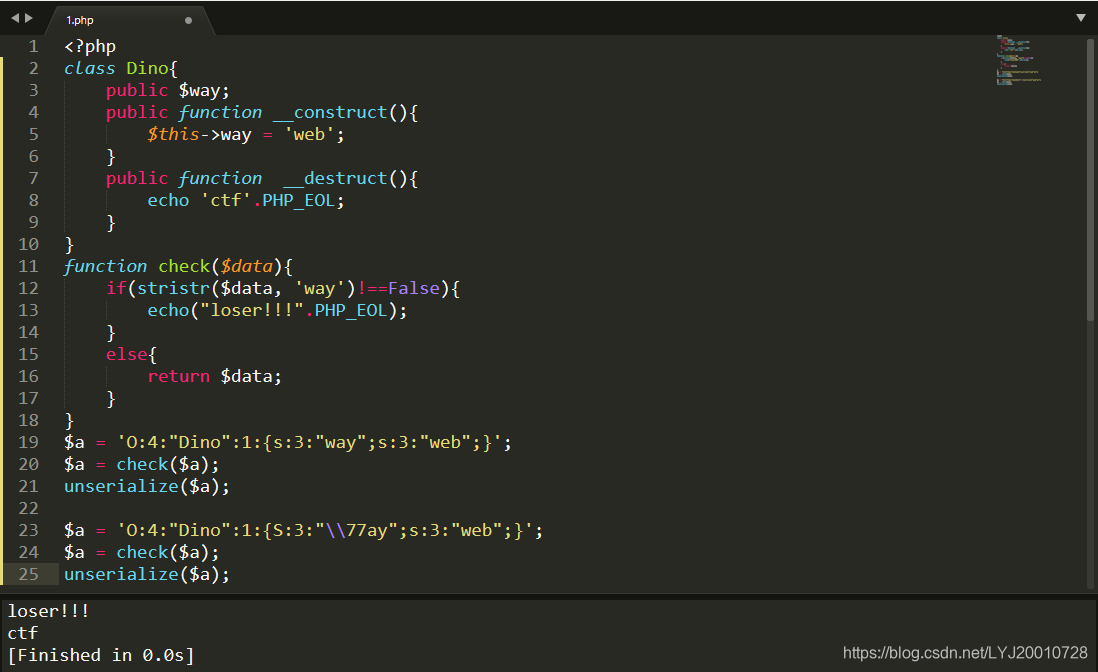The image size is (1098, 672).
Task: Click the '$data' parameter on line 11
Action: coord(246,267)
